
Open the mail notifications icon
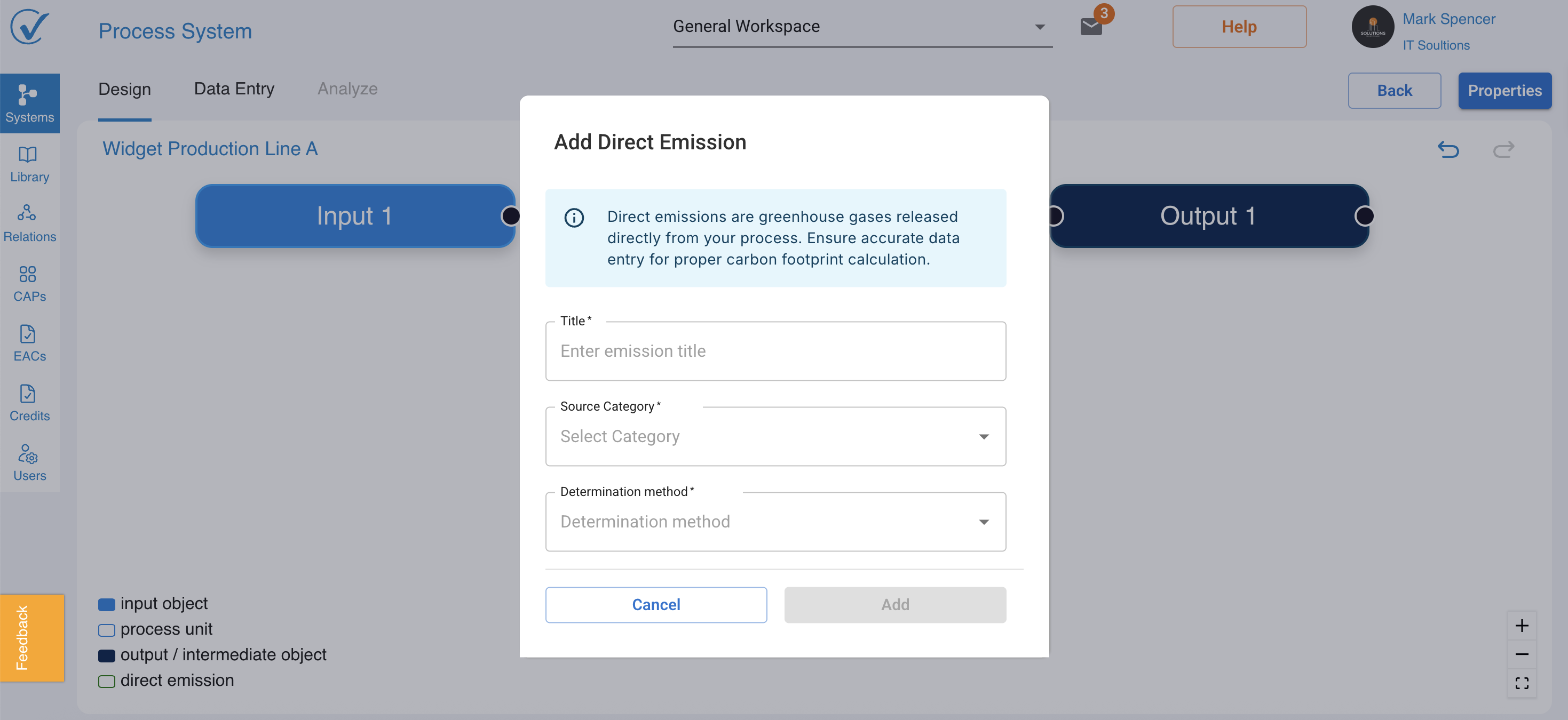tap(1091, 26)
